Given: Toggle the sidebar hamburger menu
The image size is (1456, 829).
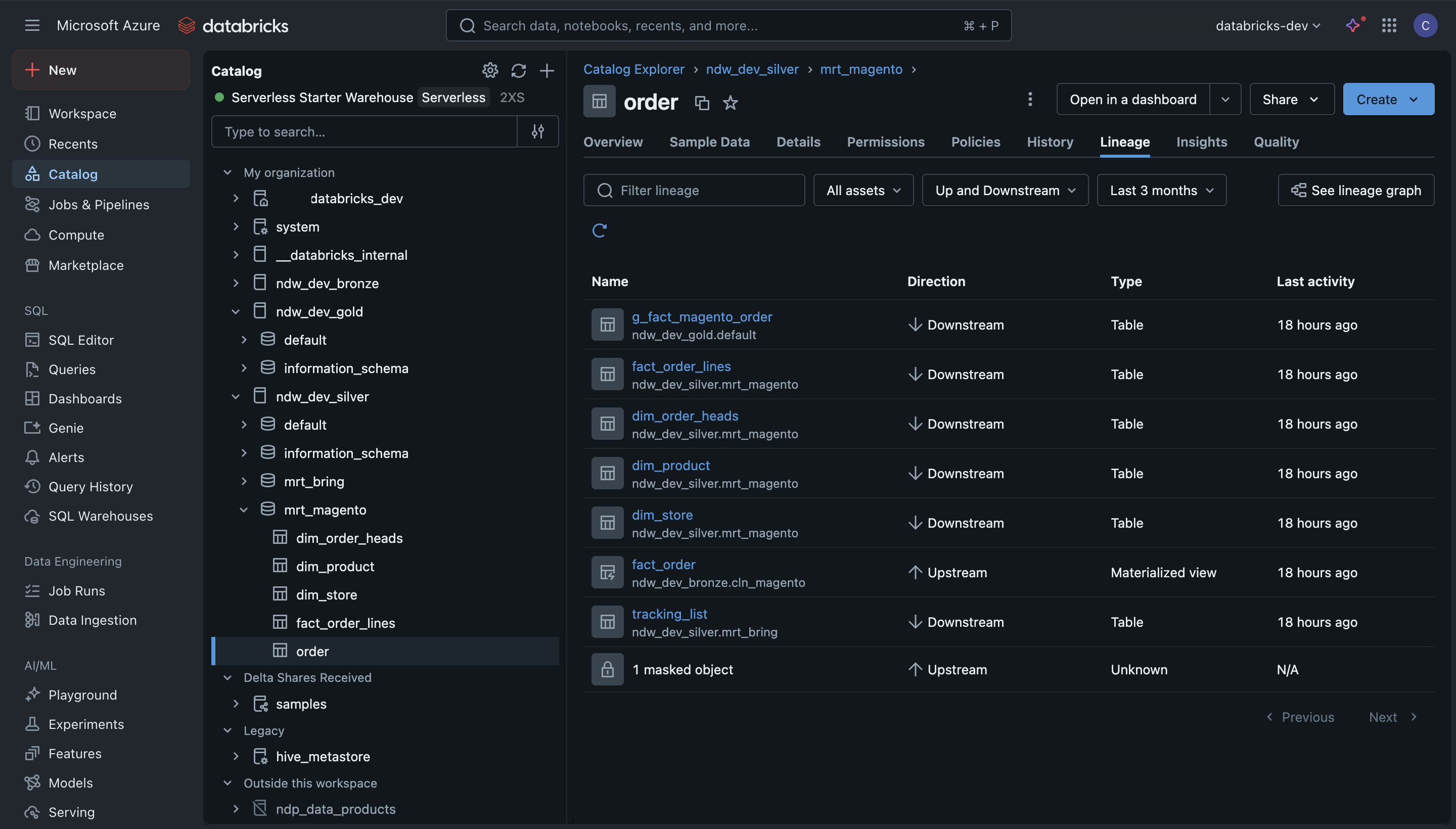Looking at the screenshot, I should [32, 26].
